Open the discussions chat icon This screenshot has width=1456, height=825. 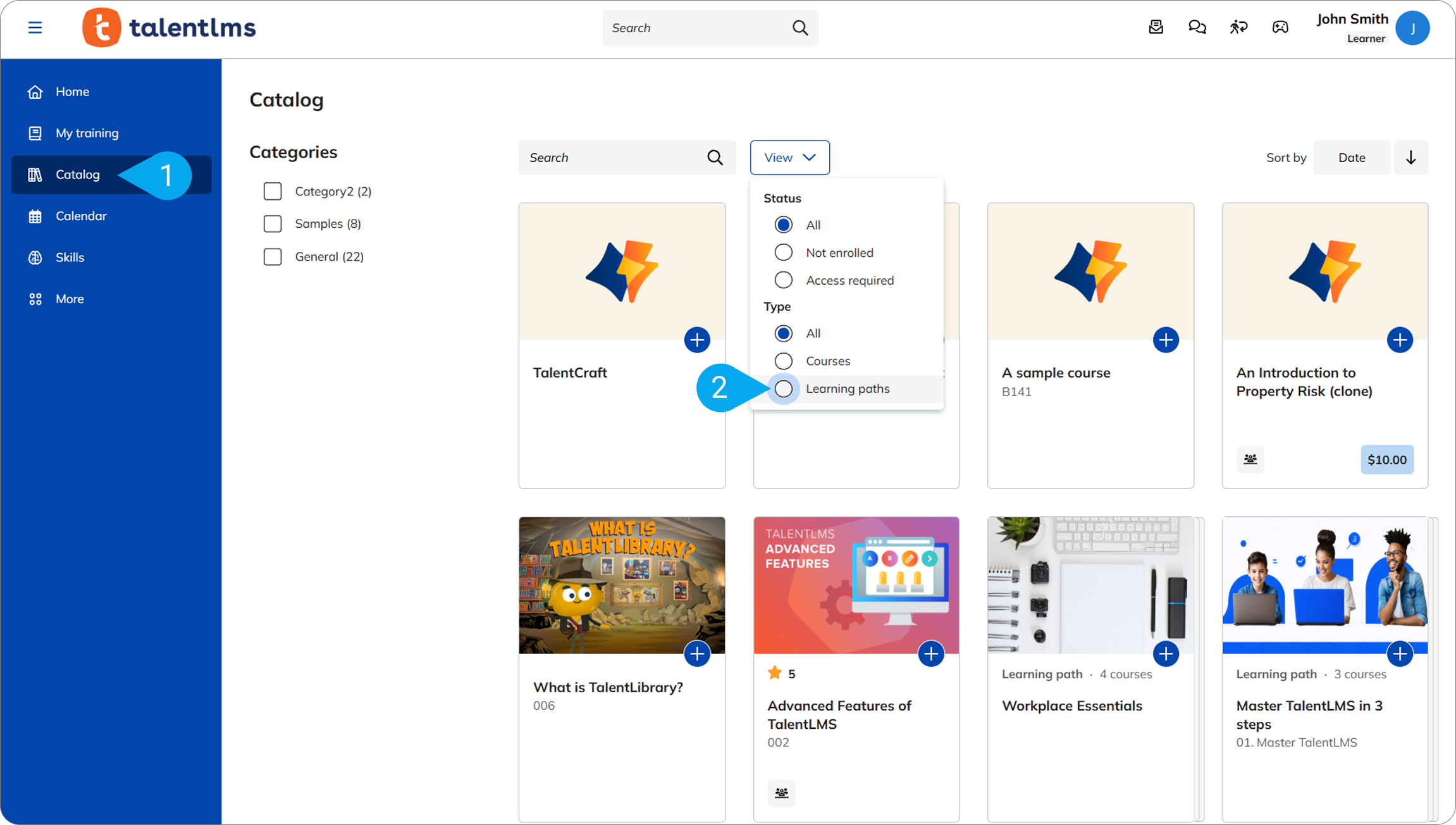tap(1197, 27)
